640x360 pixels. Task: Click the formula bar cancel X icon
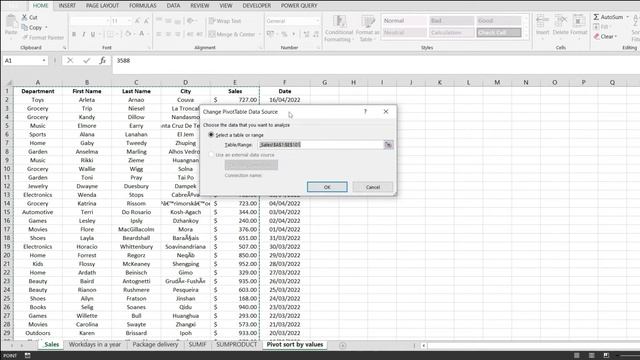pyautogui.click(x=70, y=60)
